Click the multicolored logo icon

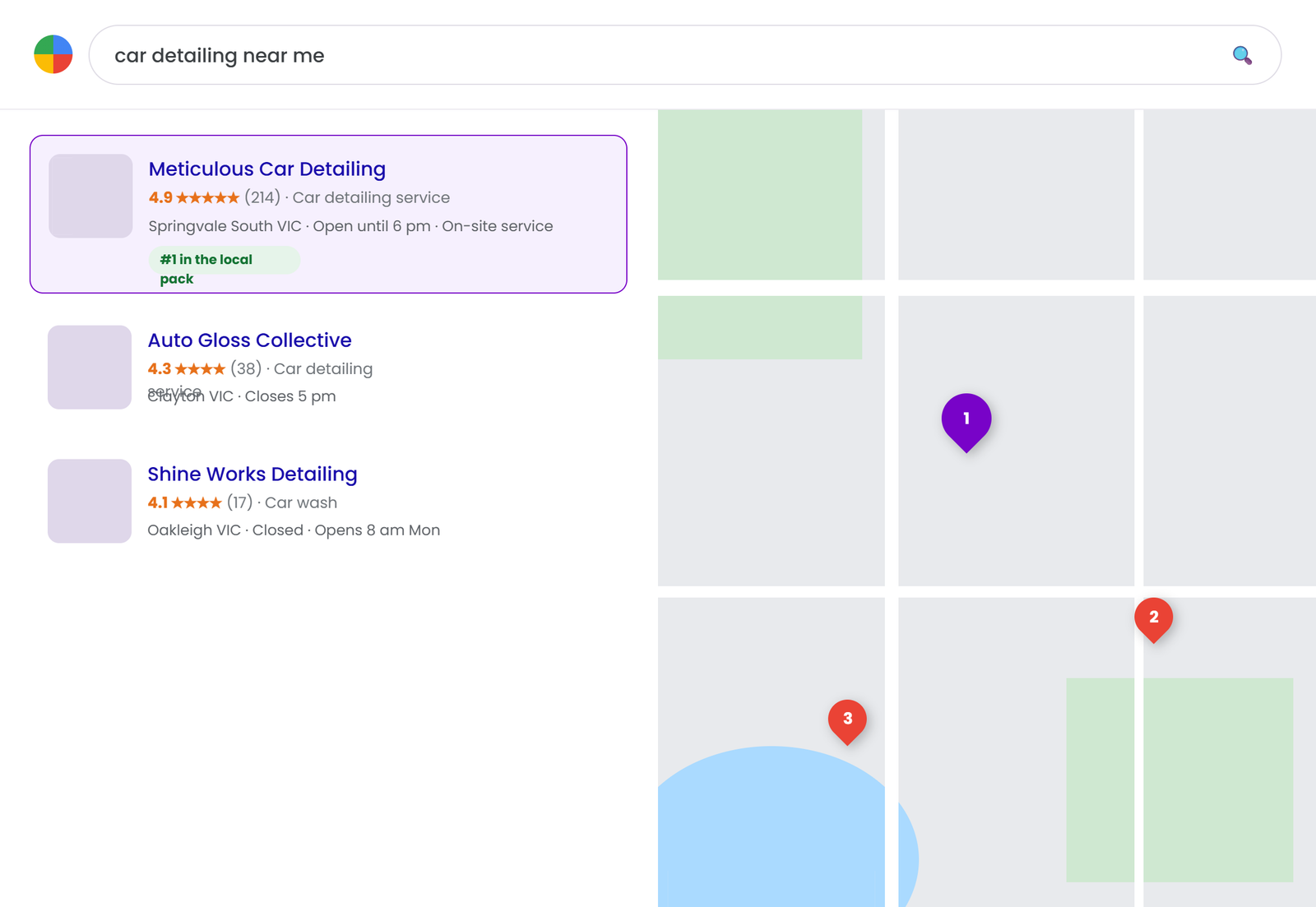pos(53,54)
